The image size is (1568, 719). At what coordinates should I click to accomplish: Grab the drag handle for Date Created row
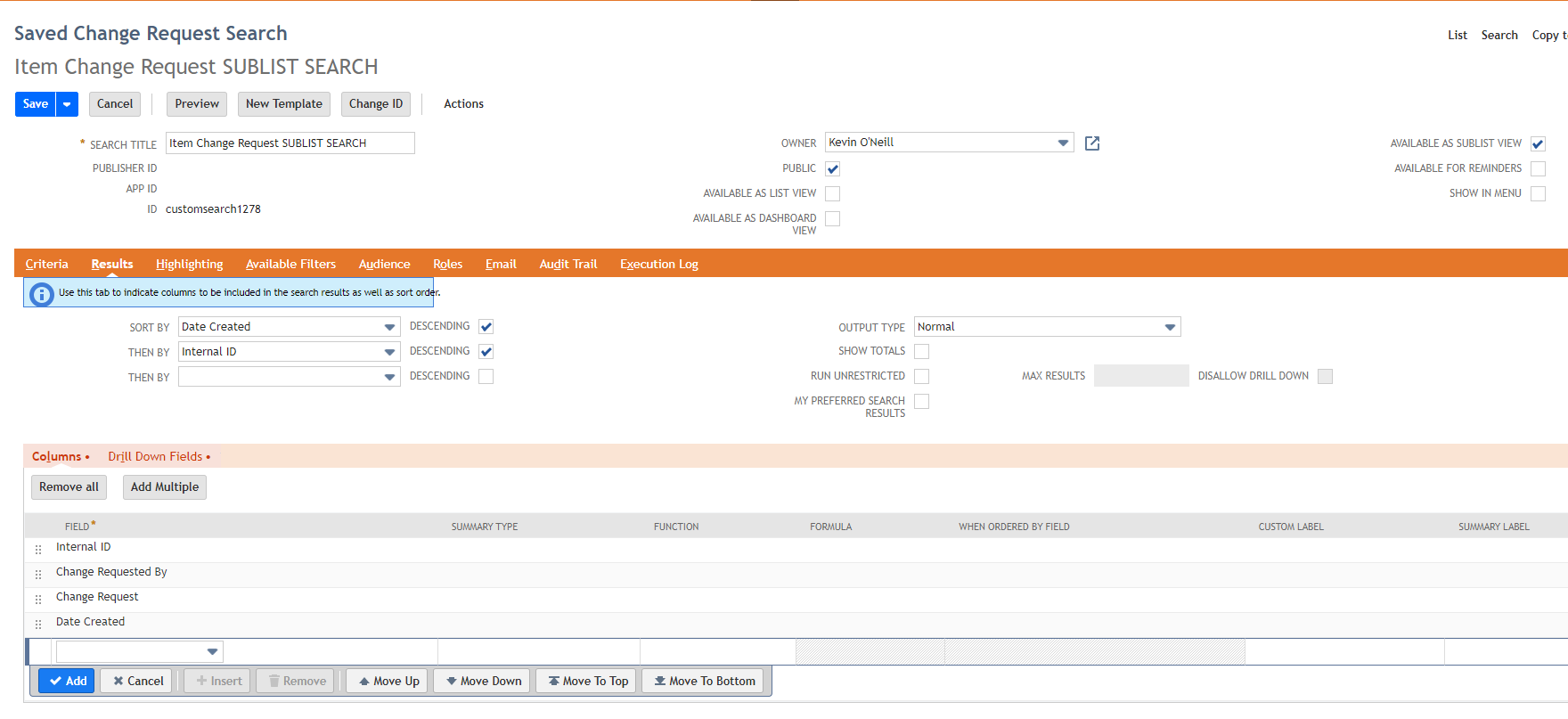click(x=38, y=624)
